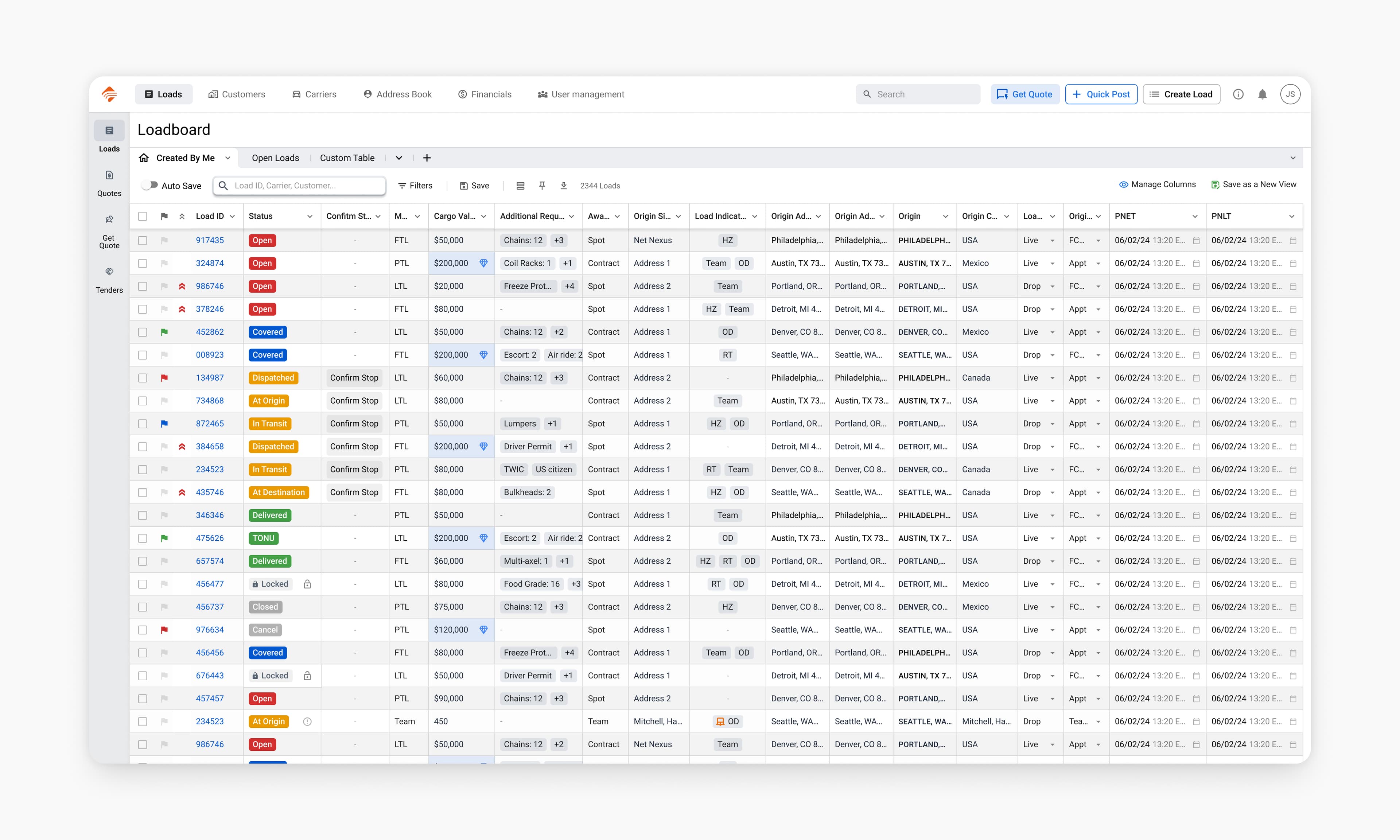Screen dimensions: 1400x840
Task: Open PNET calendar icon for load 917435
Action: [1196, 241]
